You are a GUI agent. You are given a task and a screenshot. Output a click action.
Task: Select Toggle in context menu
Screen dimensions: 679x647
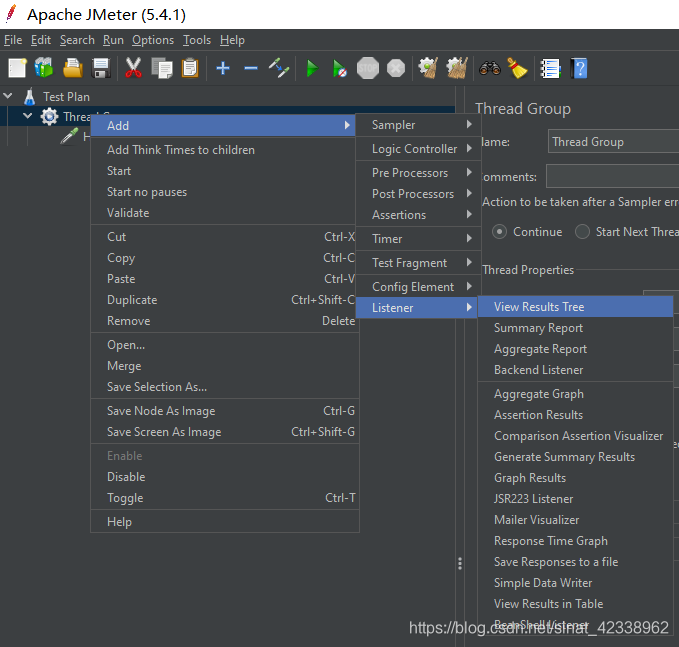225,498
